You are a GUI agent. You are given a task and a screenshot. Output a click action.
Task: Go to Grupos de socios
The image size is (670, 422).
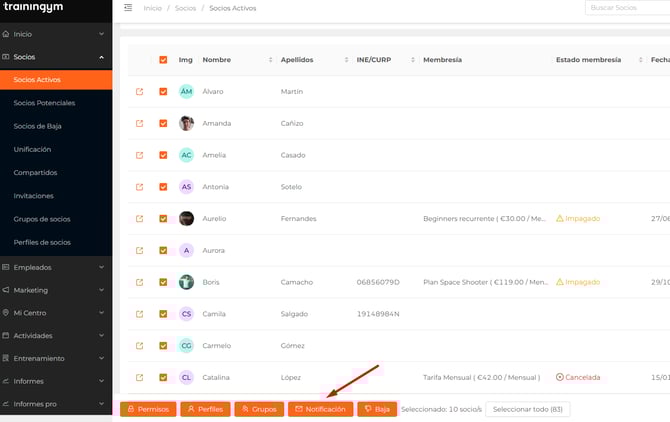click(42, 219)
